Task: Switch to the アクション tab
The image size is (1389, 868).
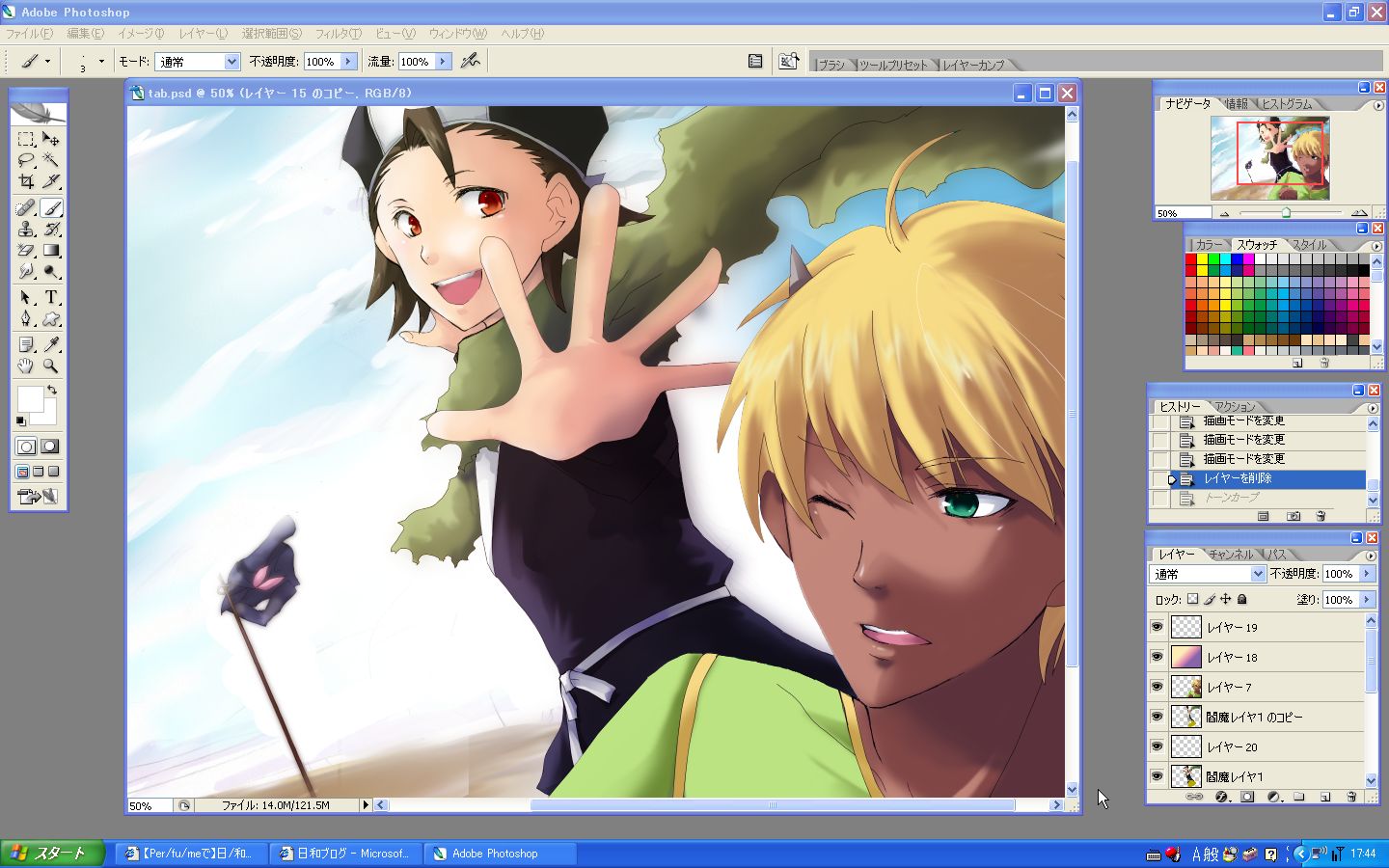Action: (x=1235, y=407)
